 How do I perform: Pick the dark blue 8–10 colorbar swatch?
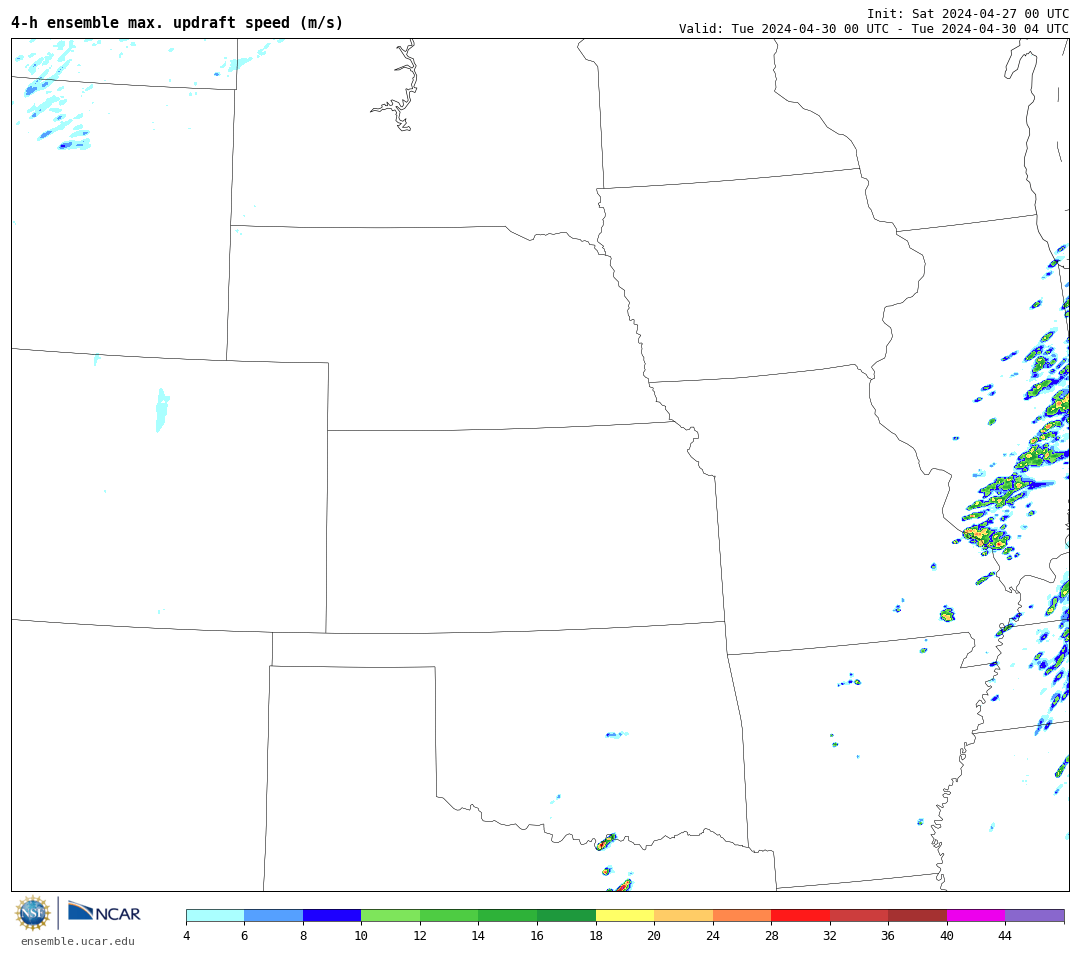(x=332, y=915)
